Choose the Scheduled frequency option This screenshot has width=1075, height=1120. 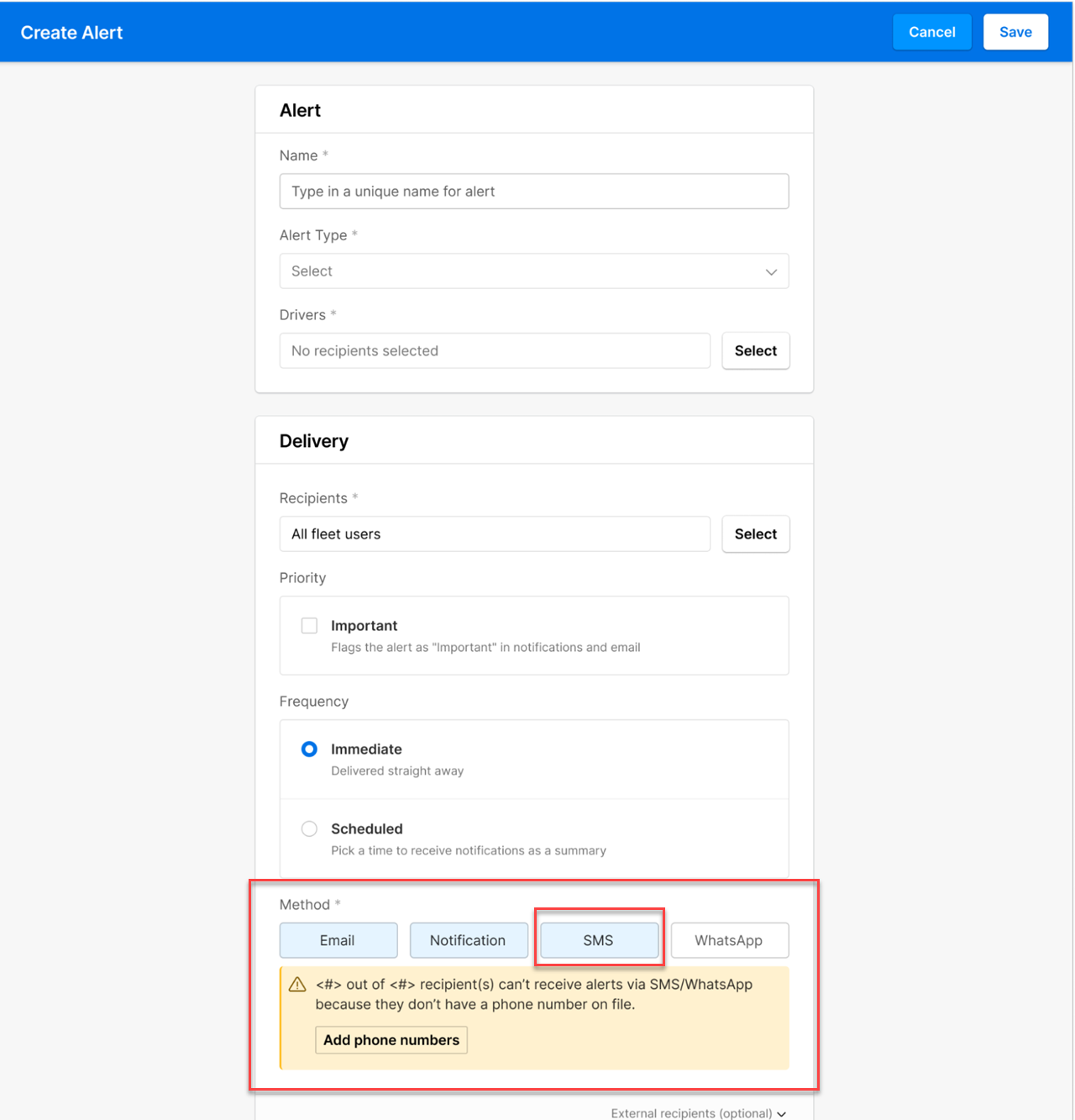[309, 829]
